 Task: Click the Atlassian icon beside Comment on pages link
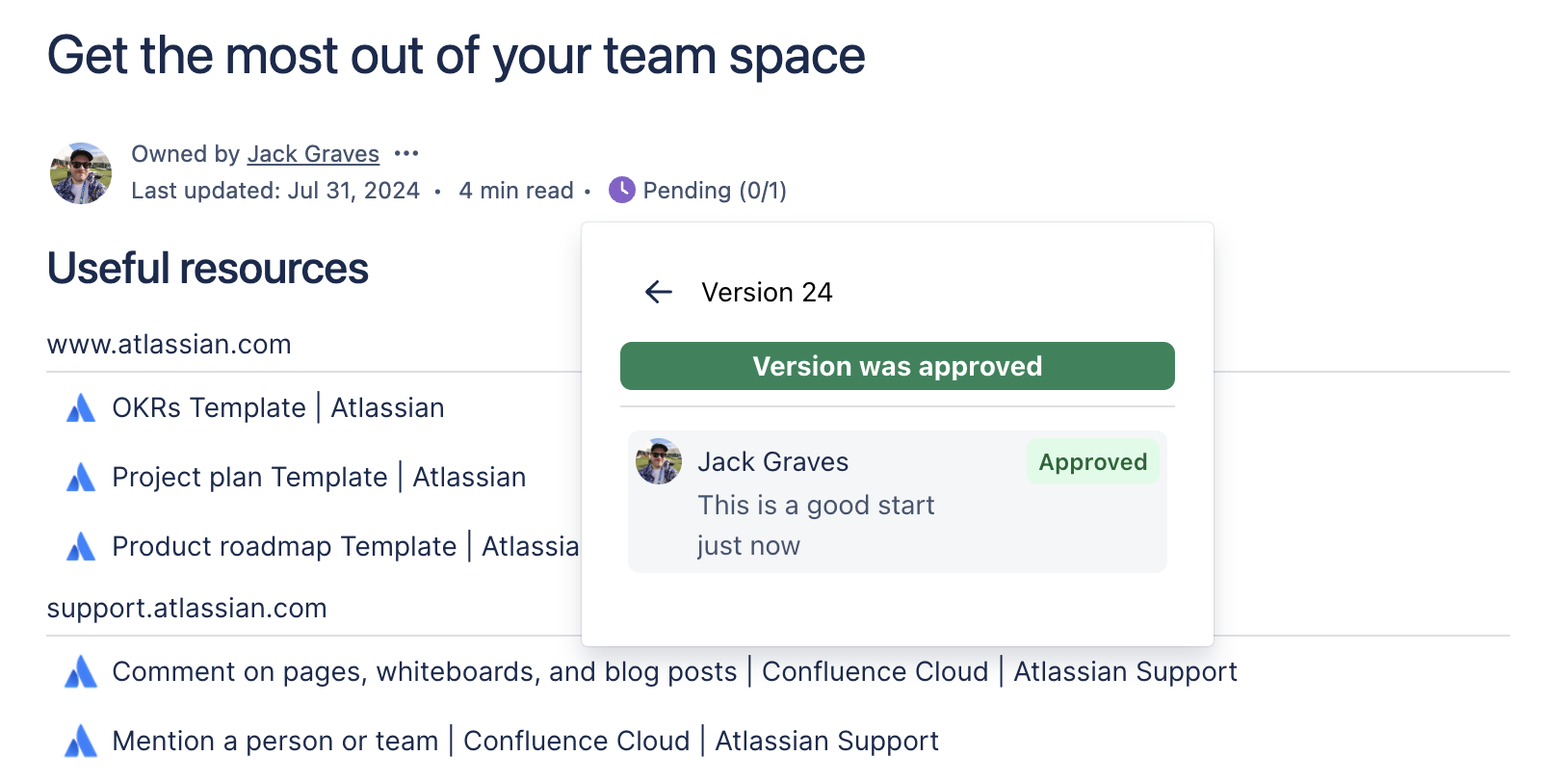coord(81,671)
